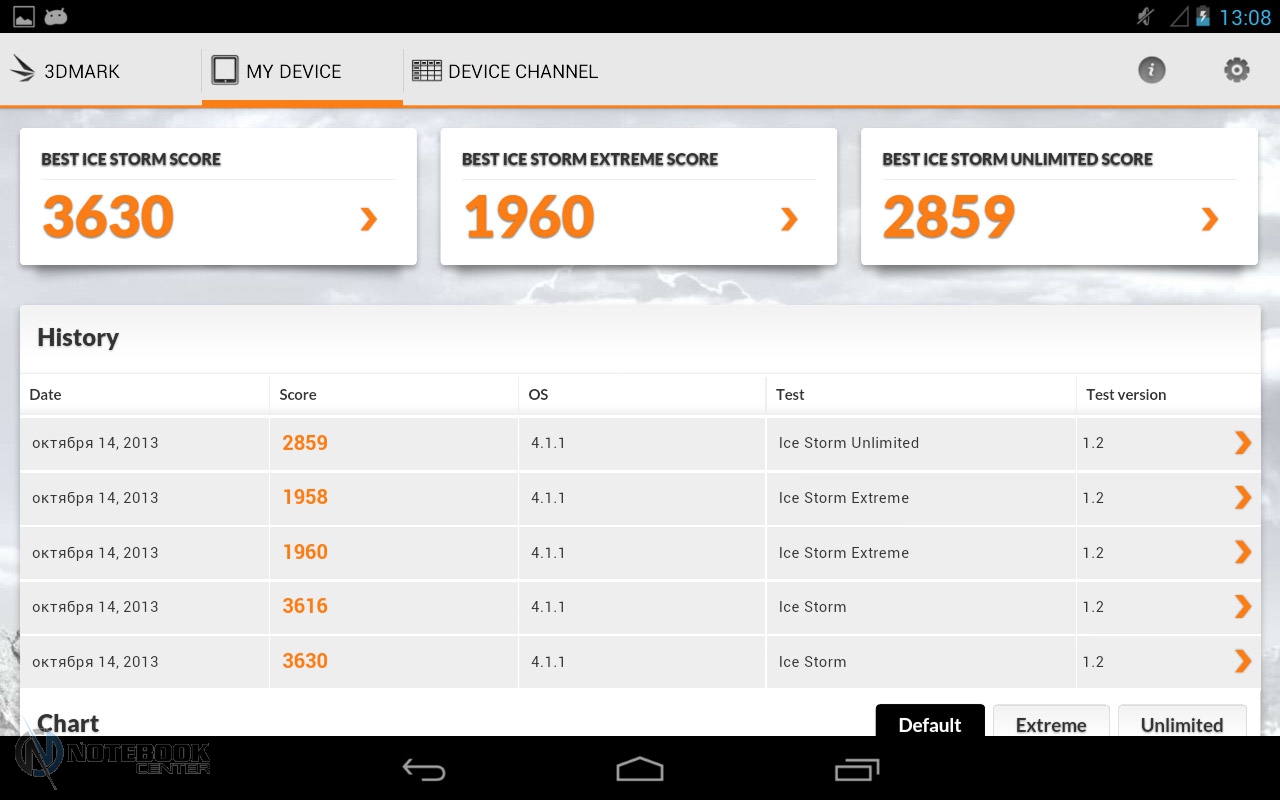The image size is (1280, 800).
Task: Open details arrow for the 2859 history row
Action: coord(1242,443)
